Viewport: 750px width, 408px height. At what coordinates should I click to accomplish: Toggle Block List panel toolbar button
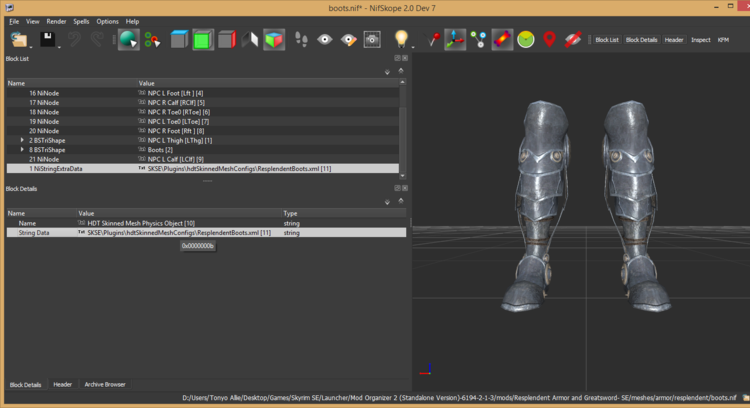pos(607,40)
